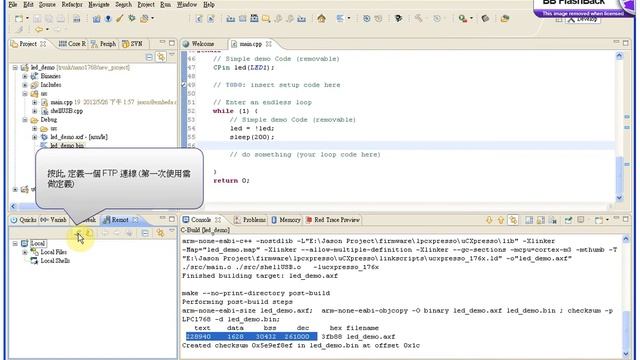Open the New file dropdown arrow
The height and width of the screenshot is (360, 640).
(x=27, y=18)
